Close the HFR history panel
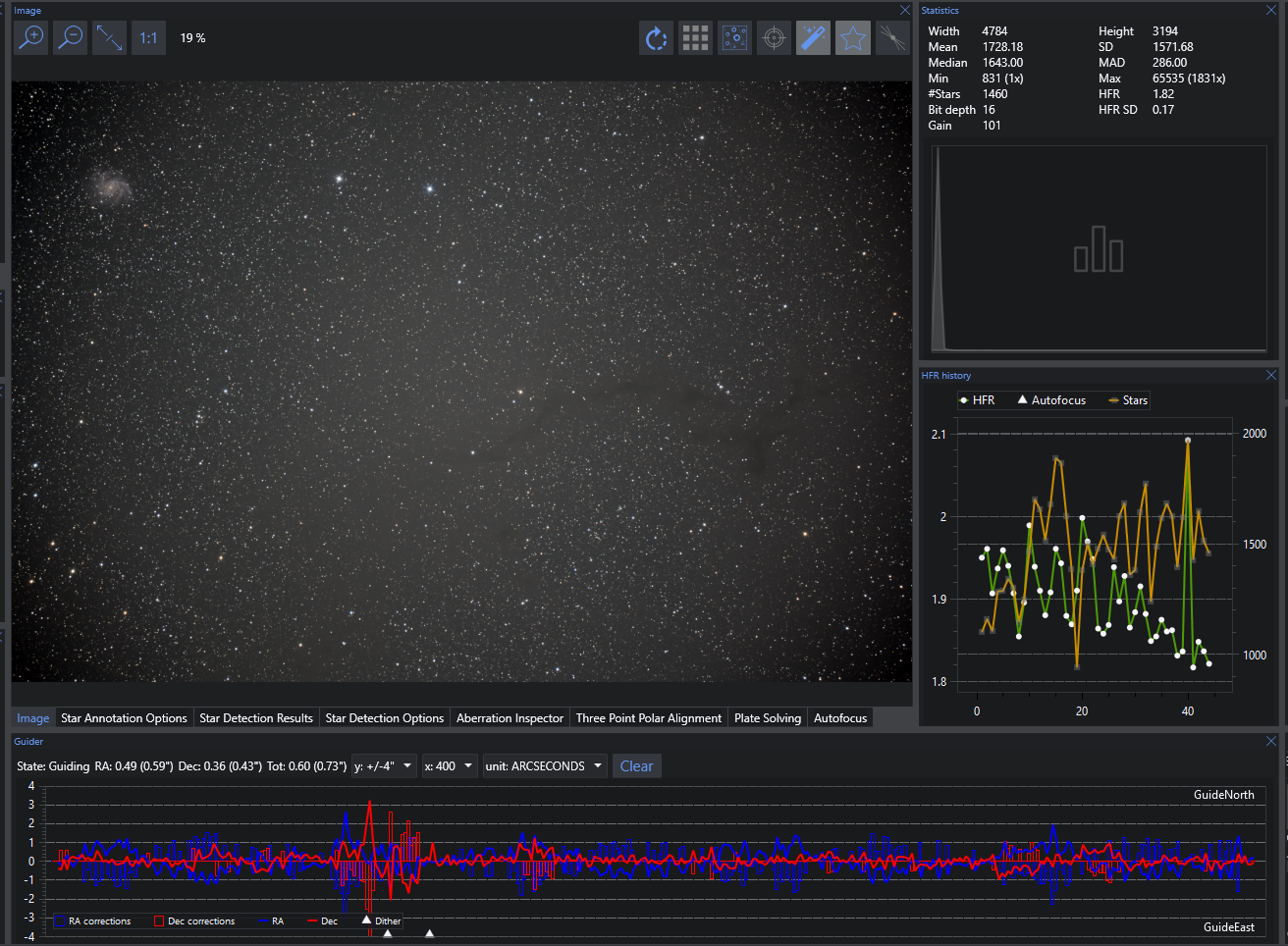This screenshot has width=1288, height=946. point(1271,376)
